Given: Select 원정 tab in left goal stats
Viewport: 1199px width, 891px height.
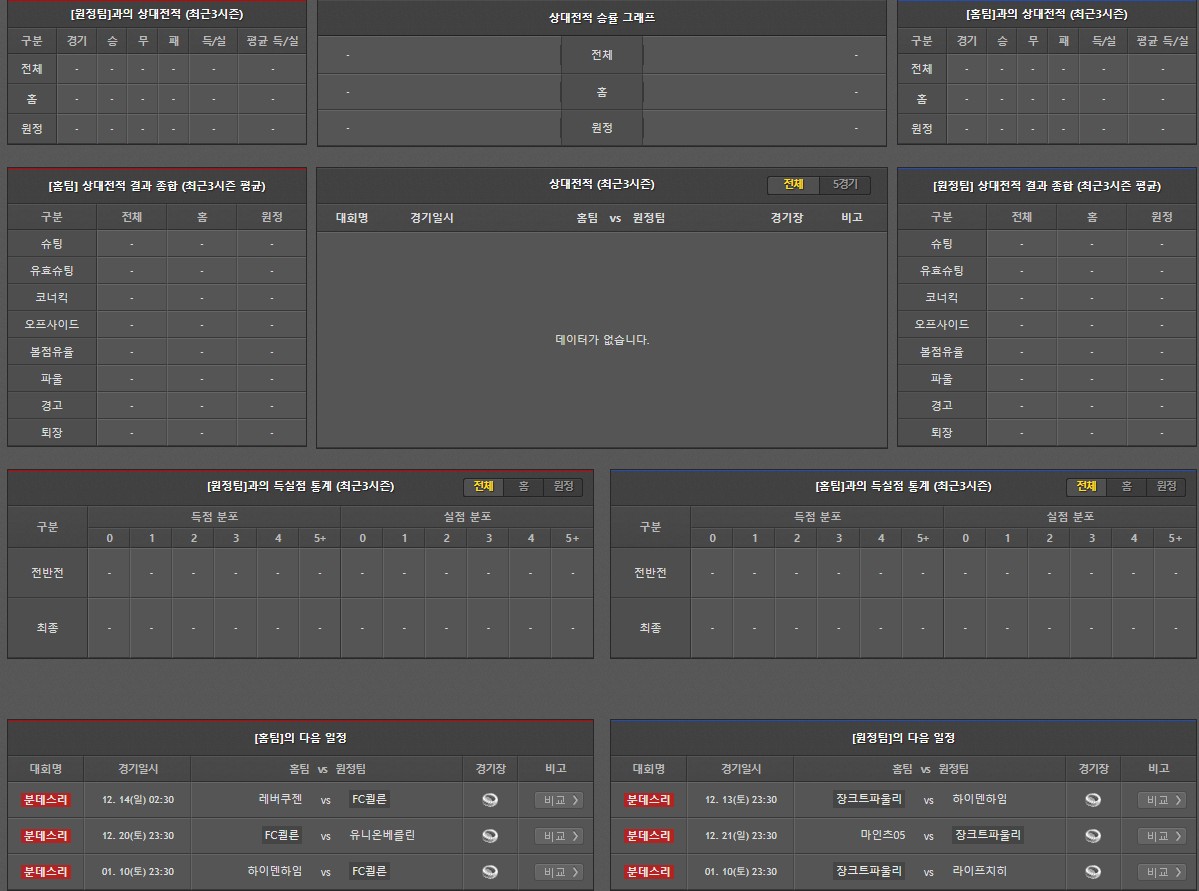Looking at the screenshot, I should 563,487.
